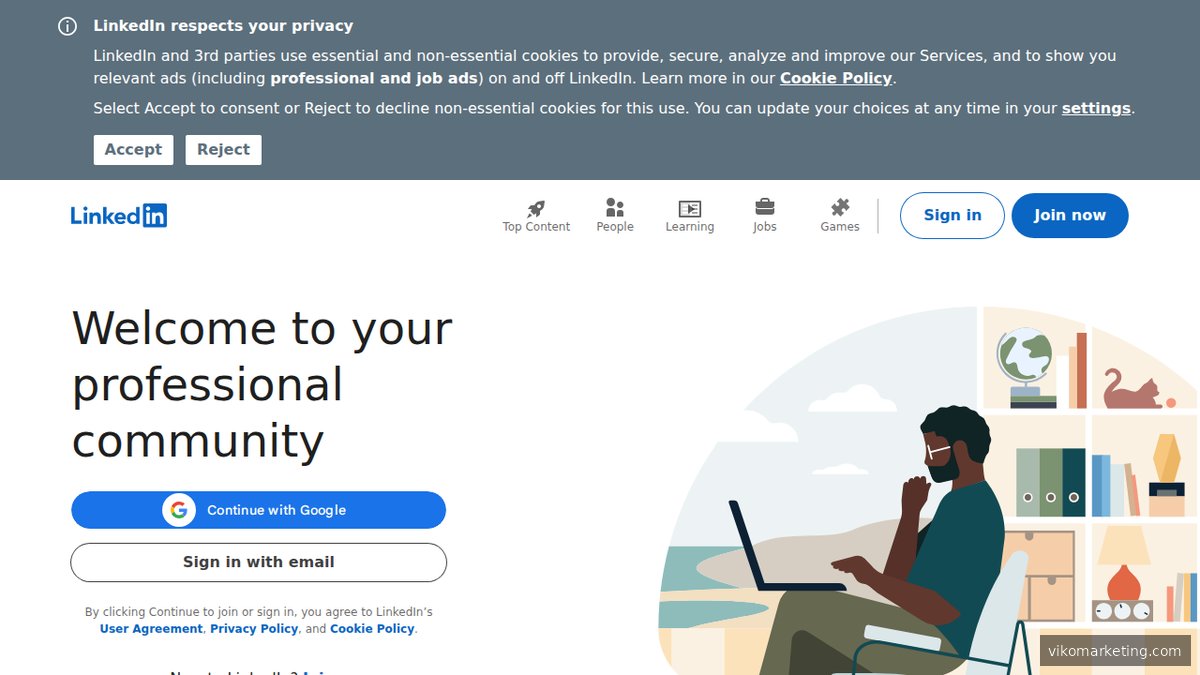
Task: Click the Google logo on the sign-in button
Action: click(178, 509)
